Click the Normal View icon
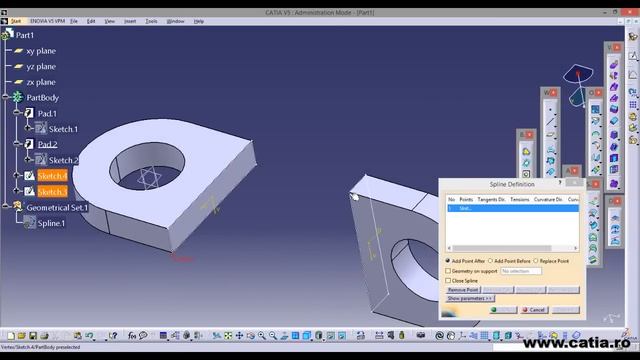This screenshot has width=640, height=360. pos(284,336)
